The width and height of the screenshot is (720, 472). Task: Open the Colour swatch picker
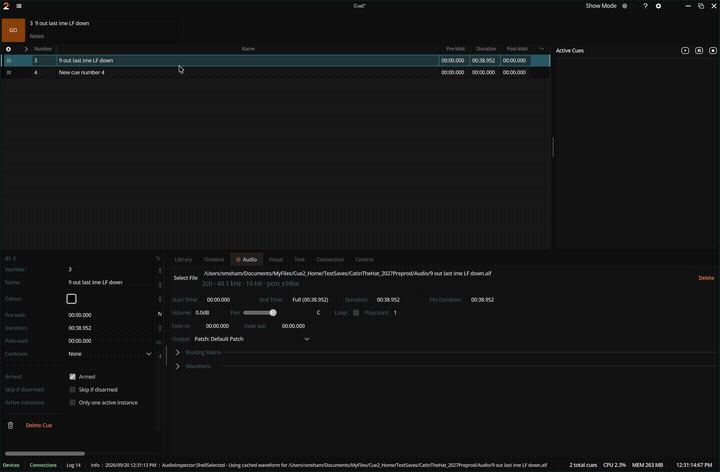point(71,299)
